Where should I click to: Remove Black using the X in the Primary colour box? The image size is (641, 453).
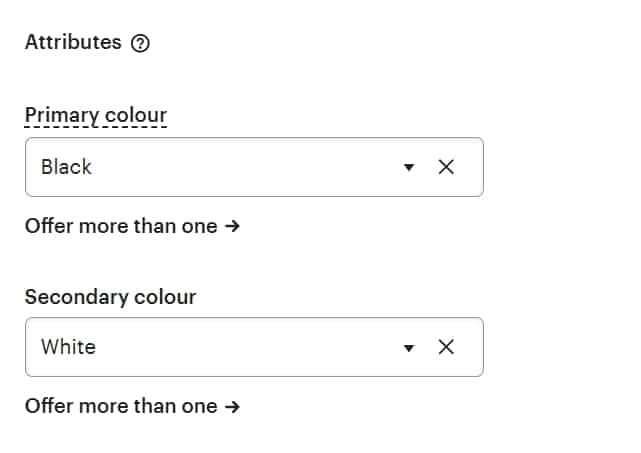(x=446, y=167)
